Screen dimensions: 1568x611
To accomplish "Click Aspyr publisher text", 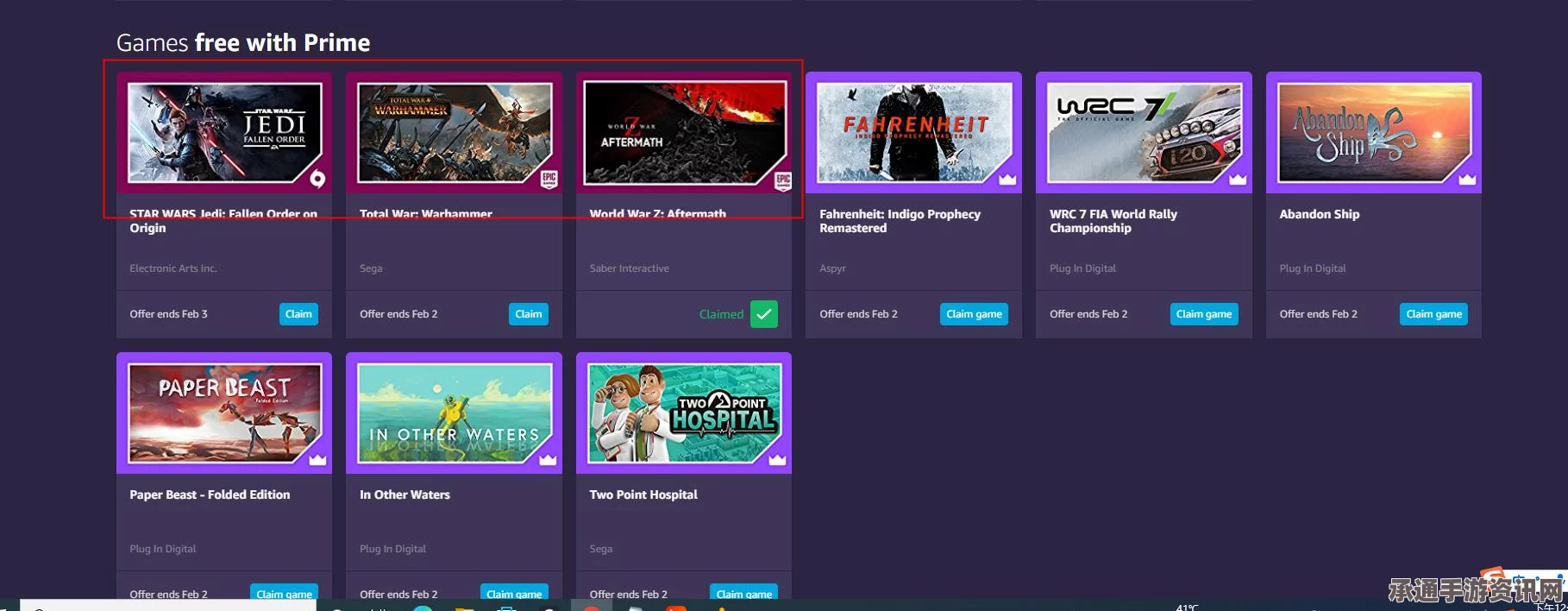I will (832, 268).
